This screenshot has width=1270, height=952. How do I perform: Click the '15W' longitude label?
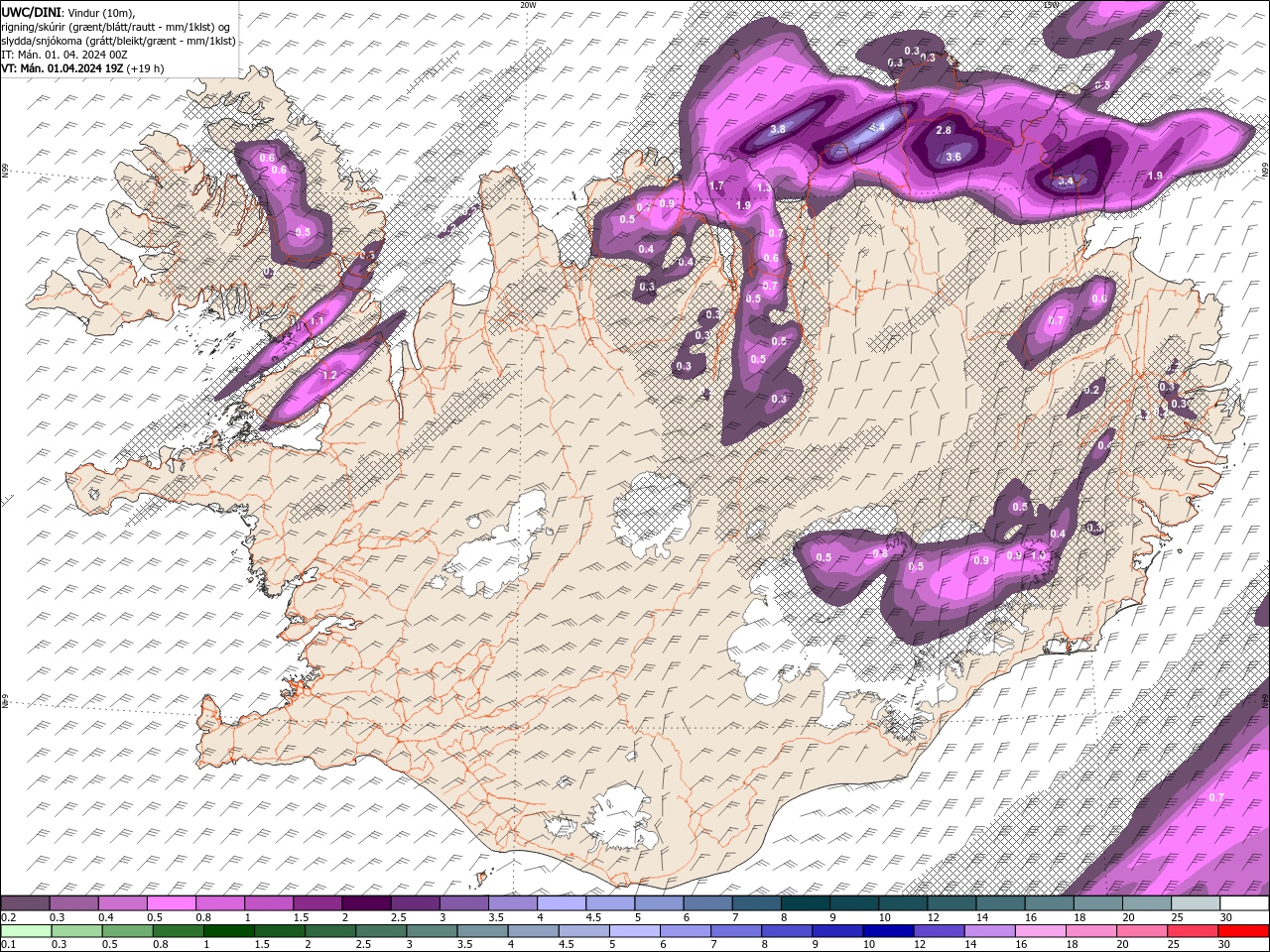[x=1051, y=5]
